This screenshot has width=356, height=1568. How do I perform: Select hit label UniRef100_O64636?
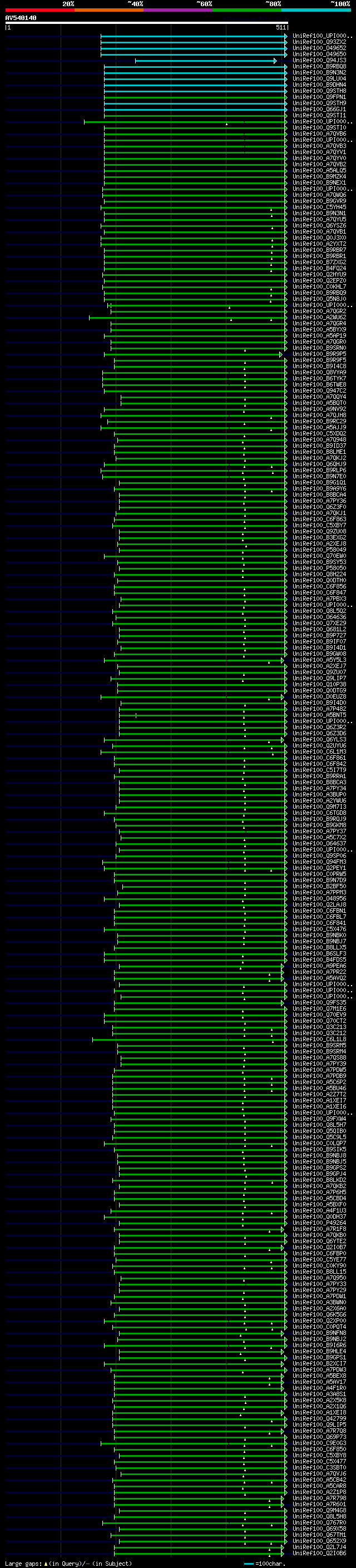tap(319, 617)
